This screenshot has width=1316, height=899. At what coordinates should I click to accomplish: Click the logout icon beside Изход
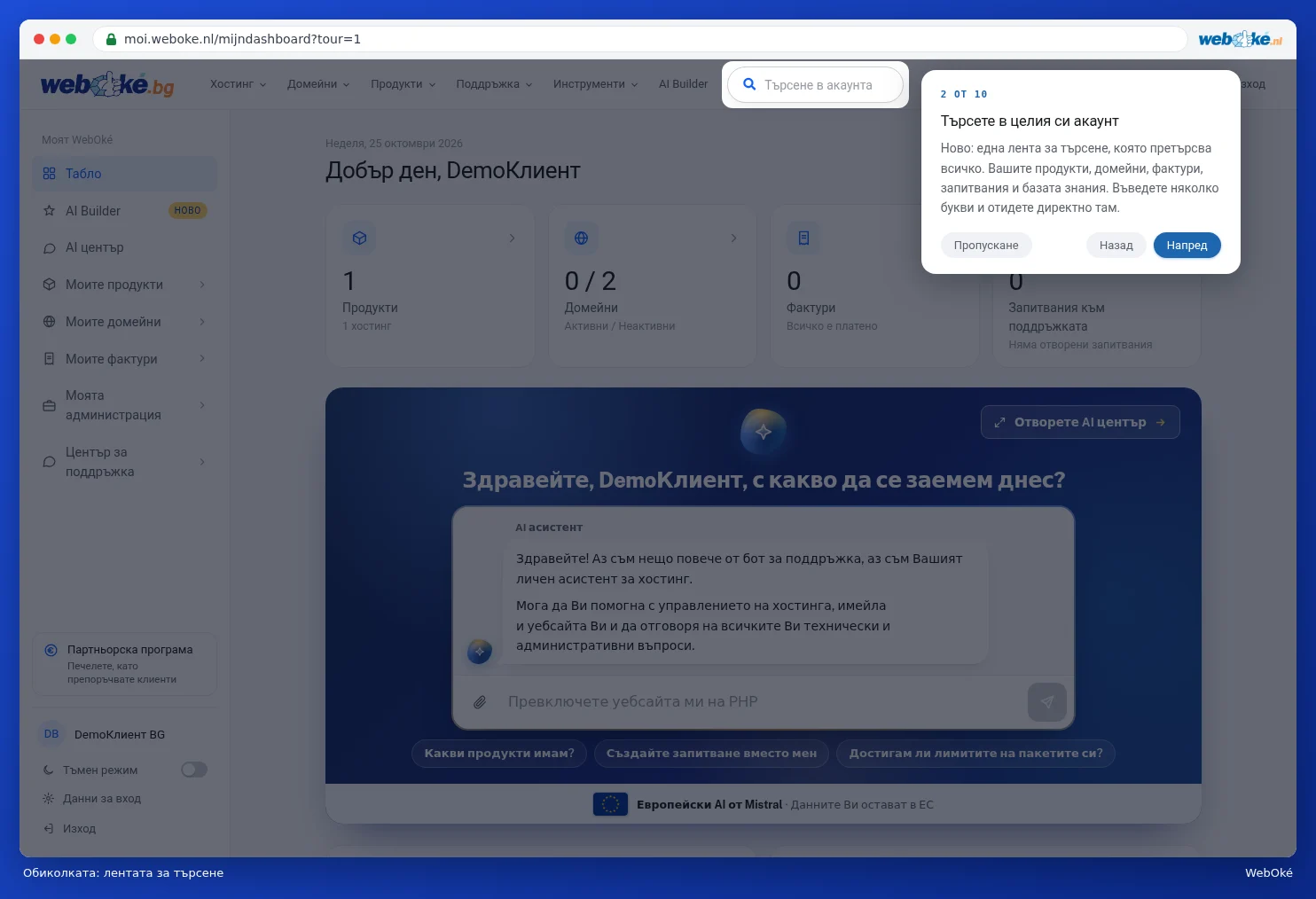49,829
